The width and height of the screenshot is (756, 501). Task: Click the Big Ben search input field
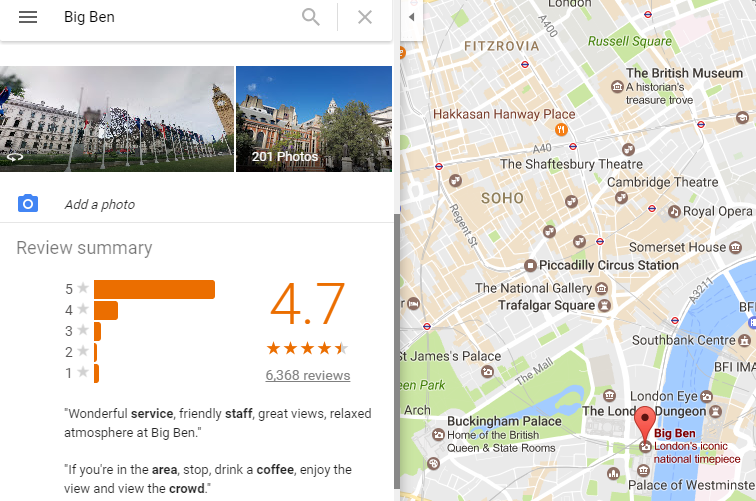click(x=178, y=17)
